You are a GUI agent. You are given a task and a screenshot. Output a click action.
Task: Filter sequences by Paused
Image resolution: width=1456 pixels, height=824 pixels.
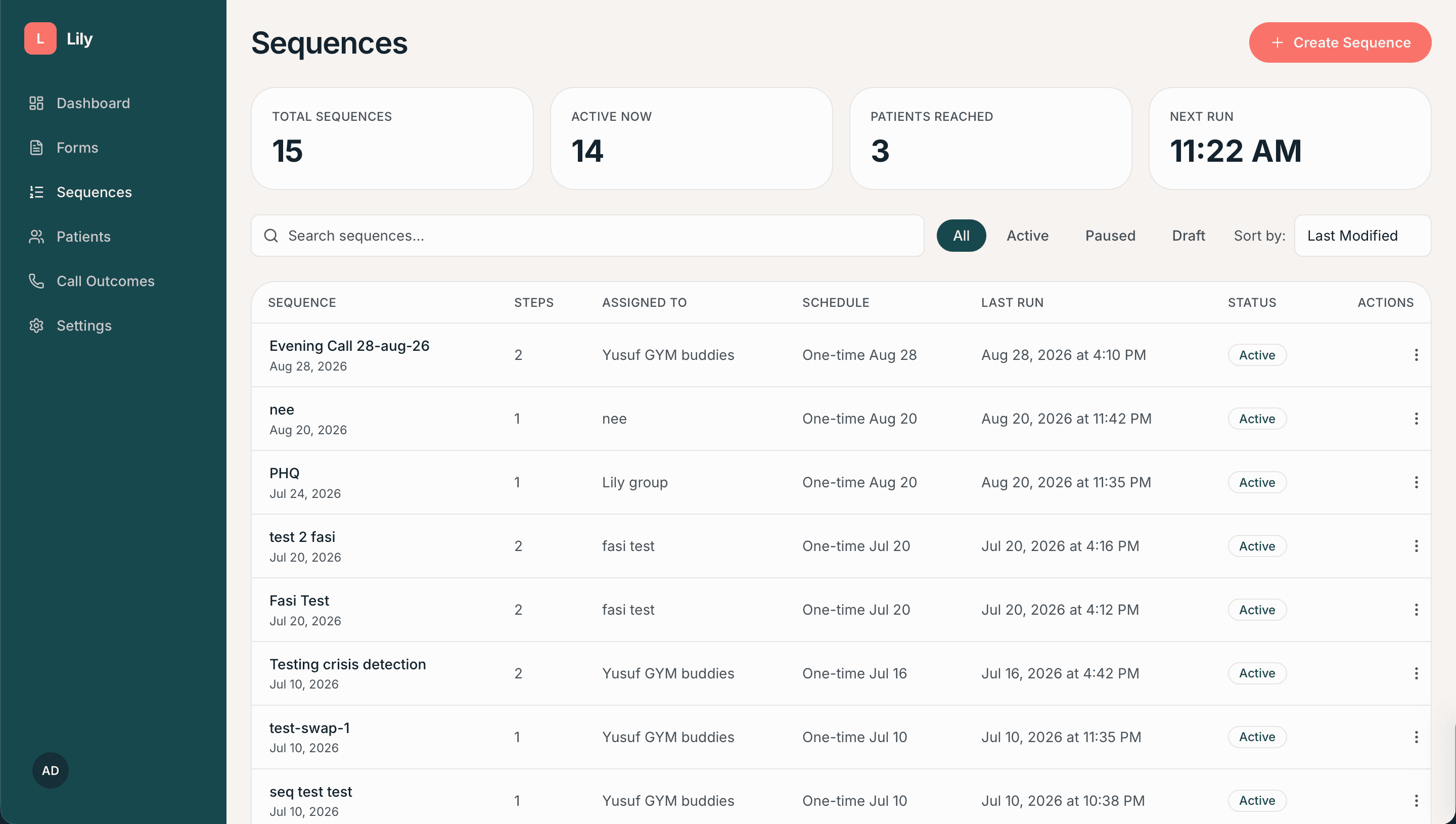pyautogui.click(x=1110, y=236)
